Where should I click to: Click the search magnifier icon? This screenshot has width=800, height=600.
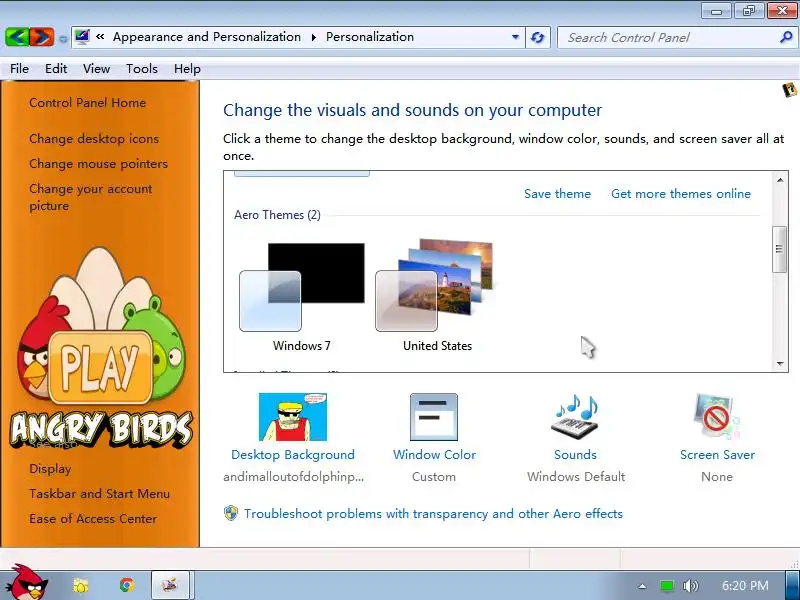[786, 37]
